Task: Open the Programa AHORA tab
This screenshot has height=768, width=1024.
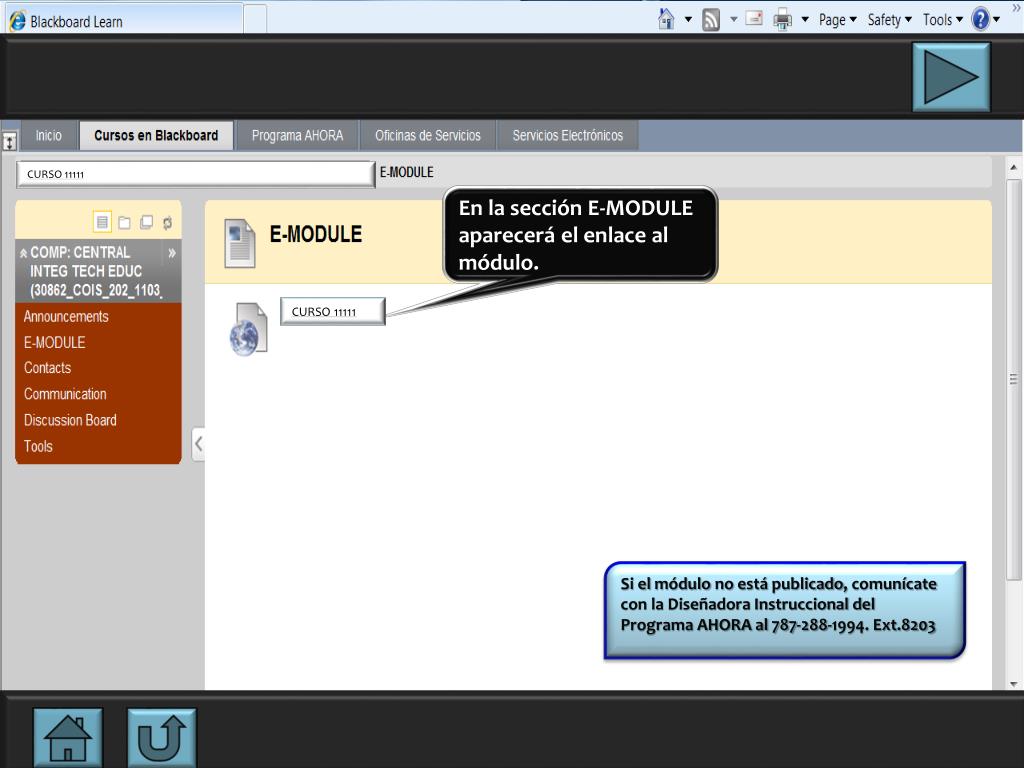Action: coord(297,135)
